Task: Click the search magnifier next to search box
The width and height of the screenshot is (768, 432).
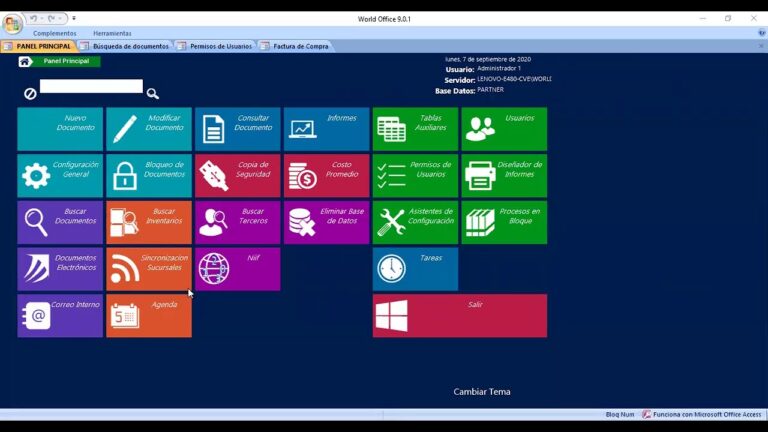Action: pos(152,94)
